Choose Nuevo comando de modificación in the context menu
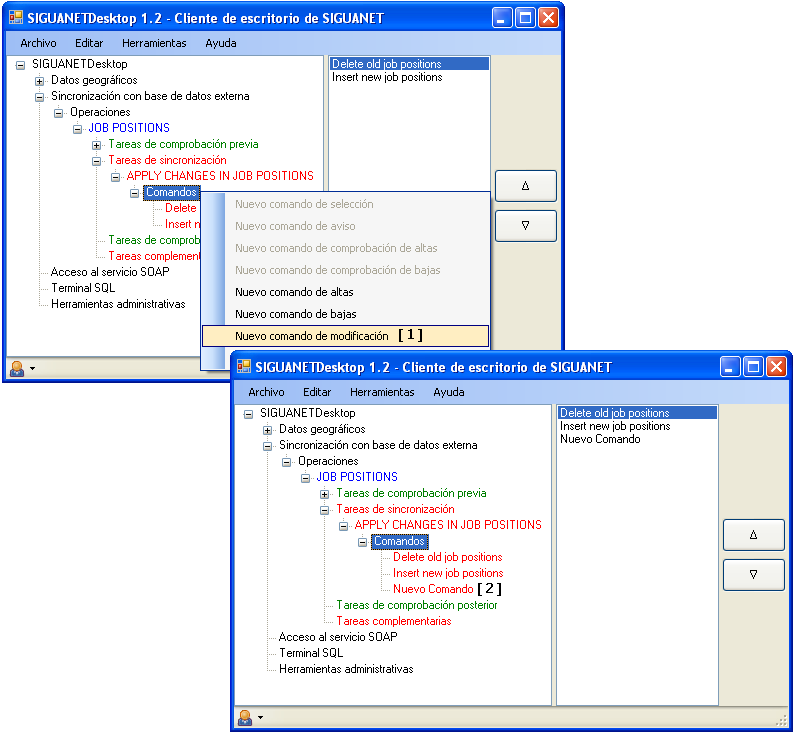Screen dimensions: 794x733 pyautogui.click(x=345, y=336)
